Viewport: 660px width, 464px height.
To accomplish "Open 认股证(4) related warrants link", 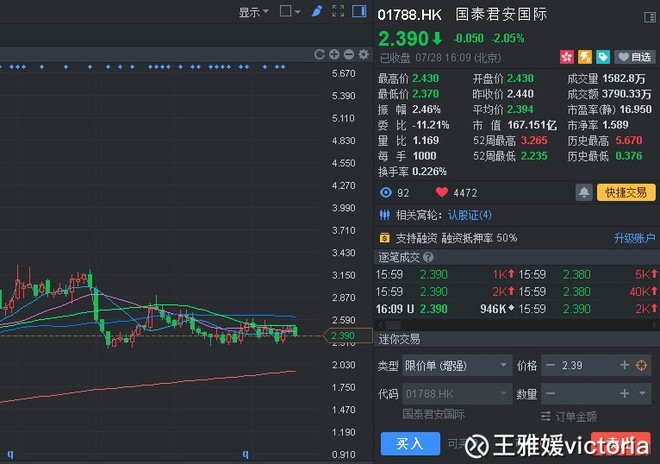I will (x=469, y=216).
